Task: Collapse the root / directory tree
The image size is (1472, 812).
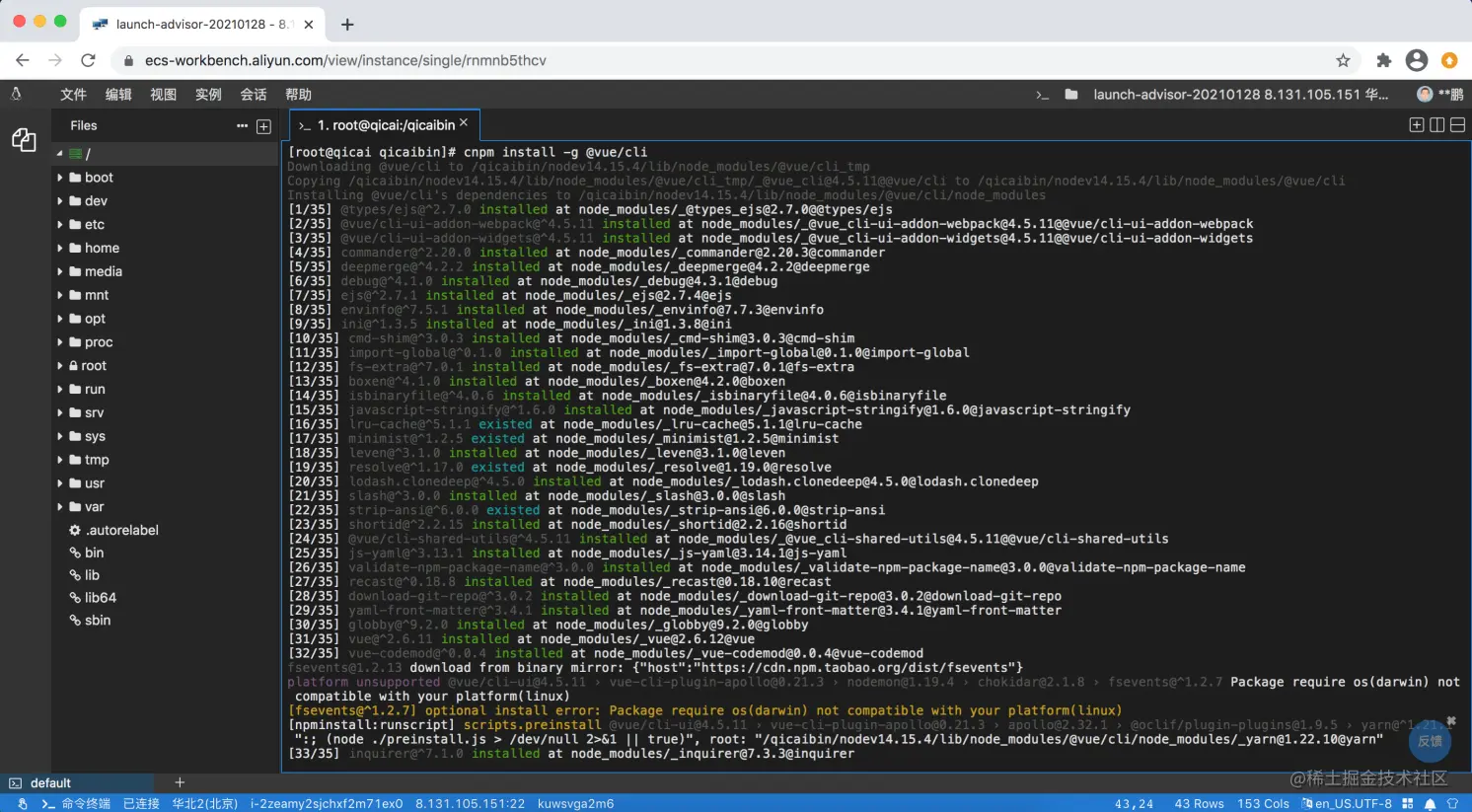Action: click(x=59, y=154)
